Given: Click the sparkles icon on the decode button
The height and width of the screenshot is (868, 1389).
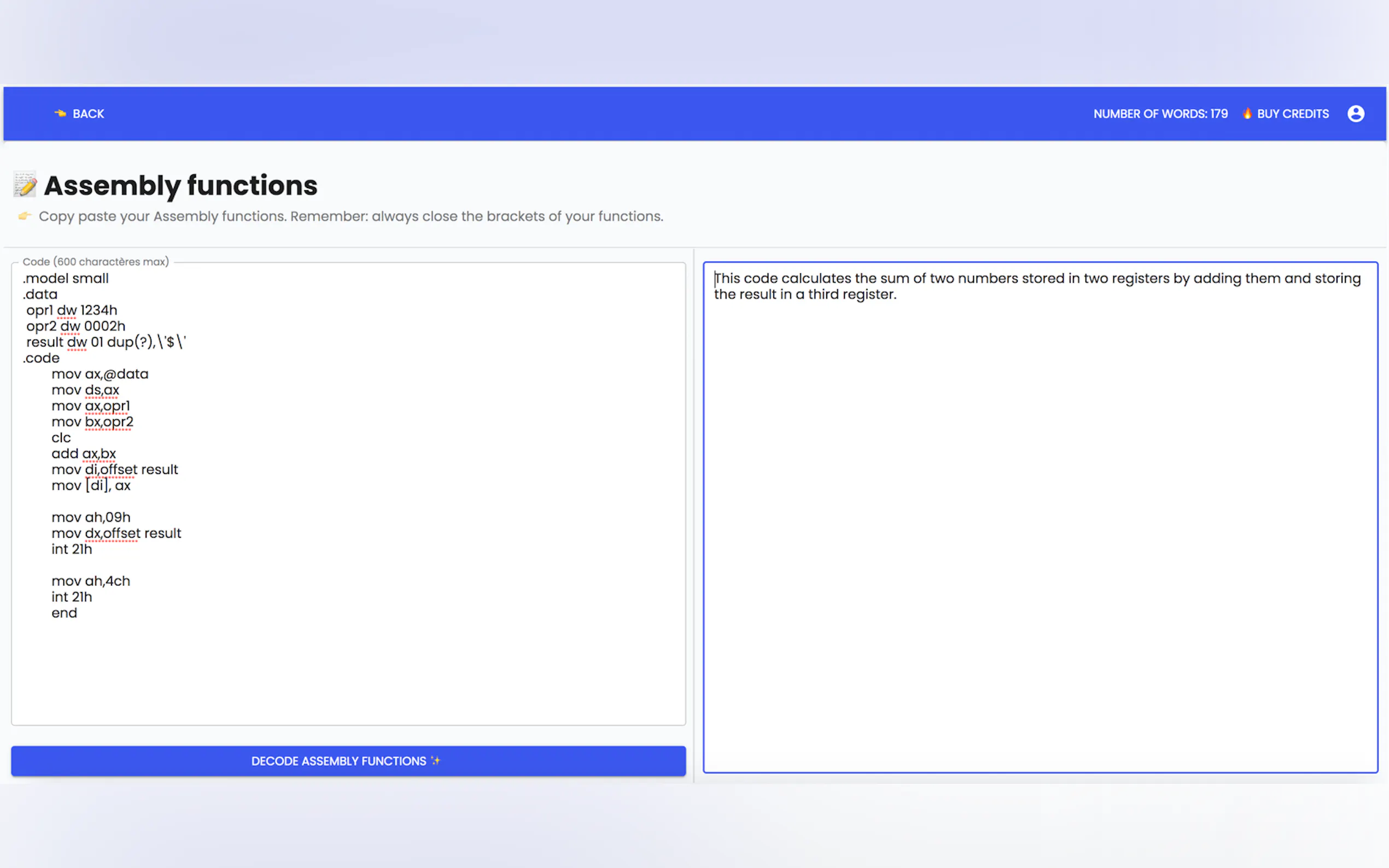Looking at the screenshot, I should [436, 761].
